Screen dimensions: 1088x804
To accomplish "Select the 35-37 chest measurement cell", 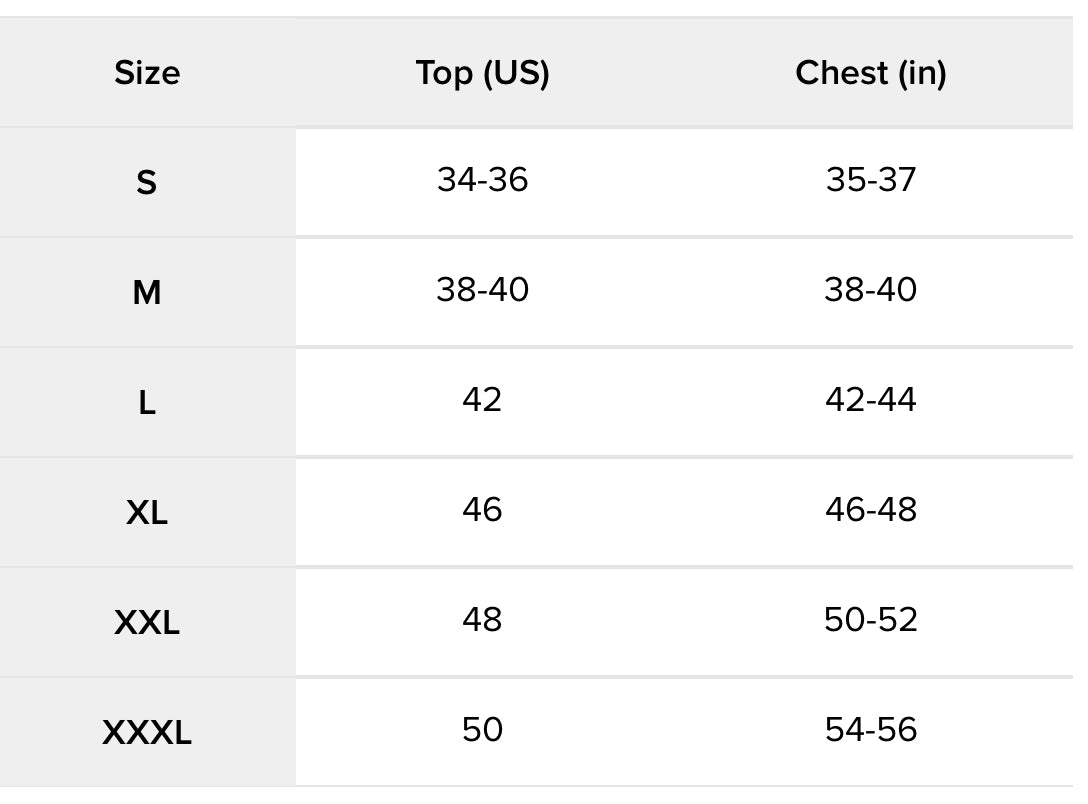I will (871, 180).
